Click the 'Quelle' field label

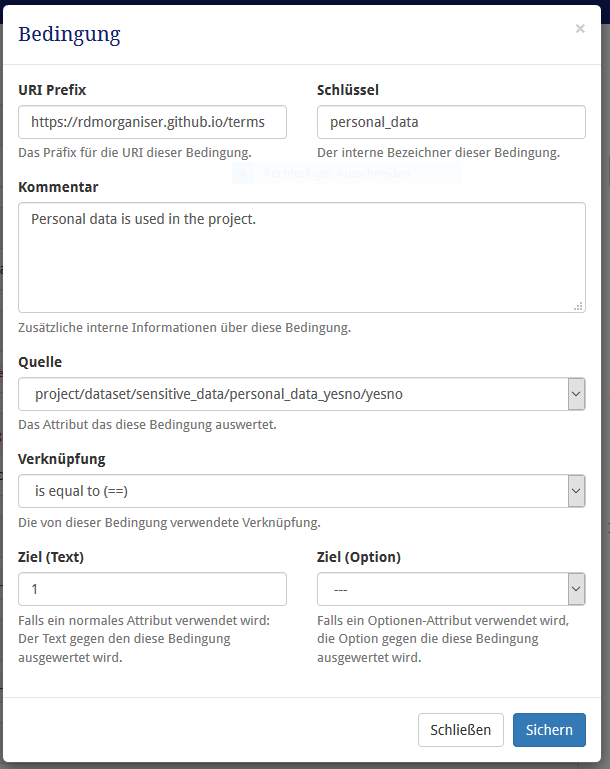[40, 362]
